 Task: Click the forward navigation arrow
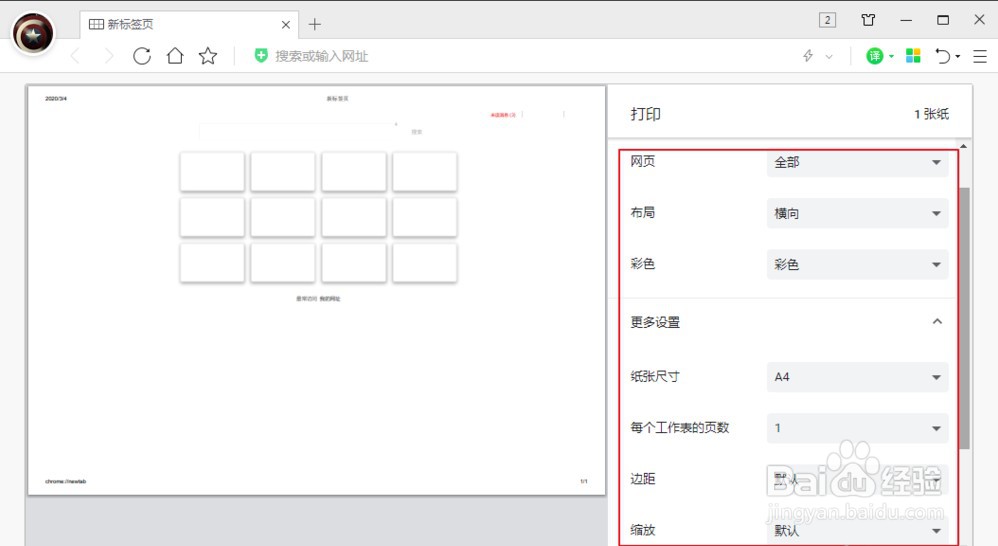[x=109, y=56]
